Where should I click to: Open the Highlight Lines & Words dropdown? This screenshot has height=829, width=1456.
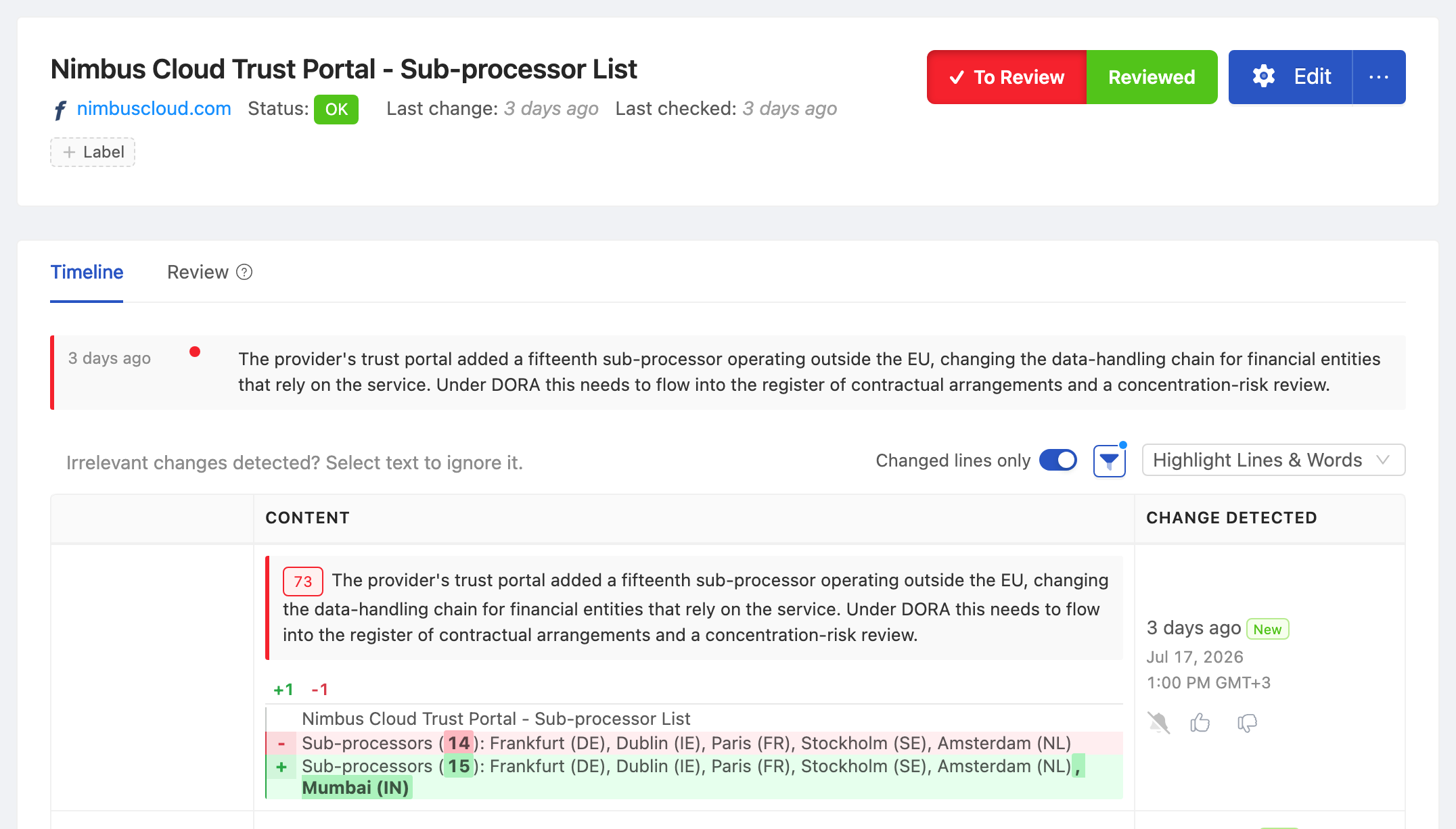[1273, 460]
